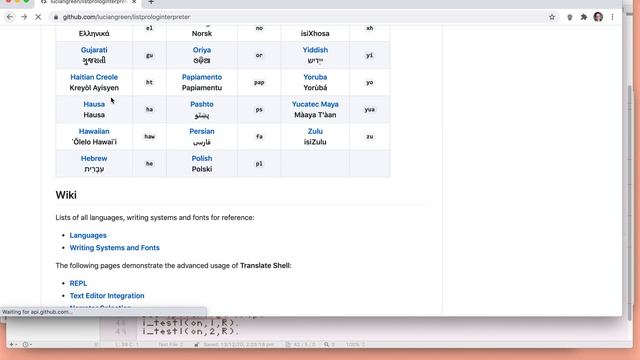
Task: Click the 'Text File' language selector in editor
Action: click(x=171, y=344)
